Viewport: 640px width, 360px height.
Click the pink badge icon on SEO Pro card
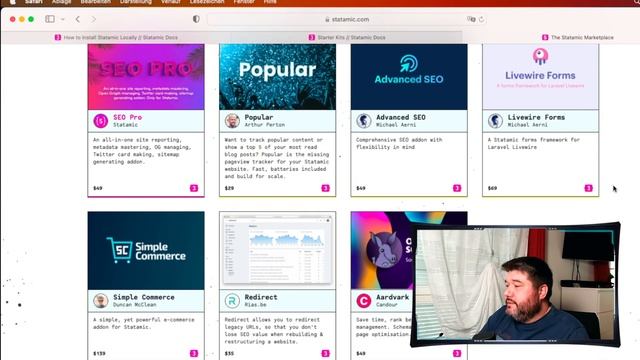click(194, 188)
